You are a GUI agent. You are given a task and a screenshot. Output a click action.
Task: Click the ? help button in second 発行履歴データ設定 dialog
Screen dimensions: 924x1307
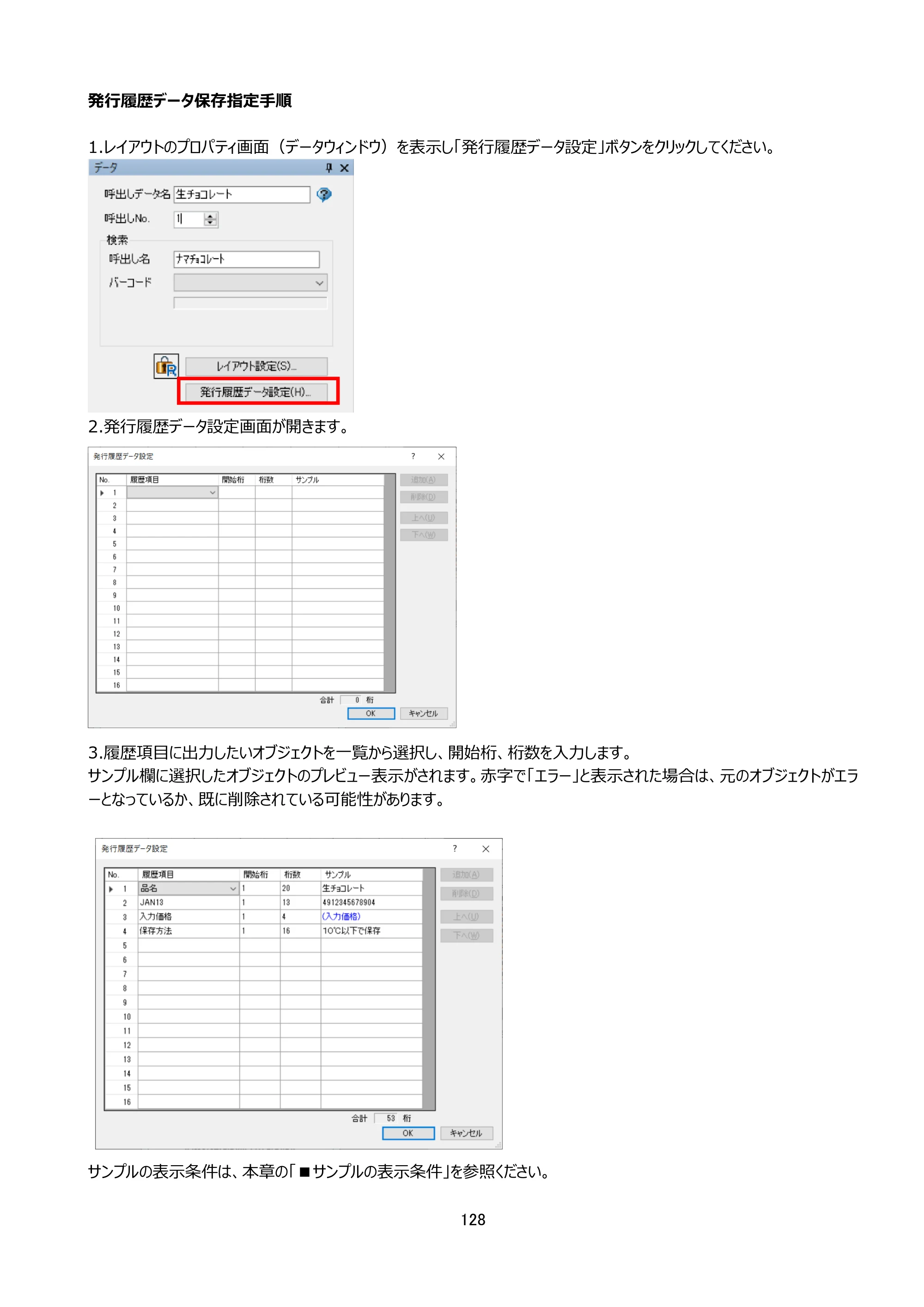(x=454, y=848)
